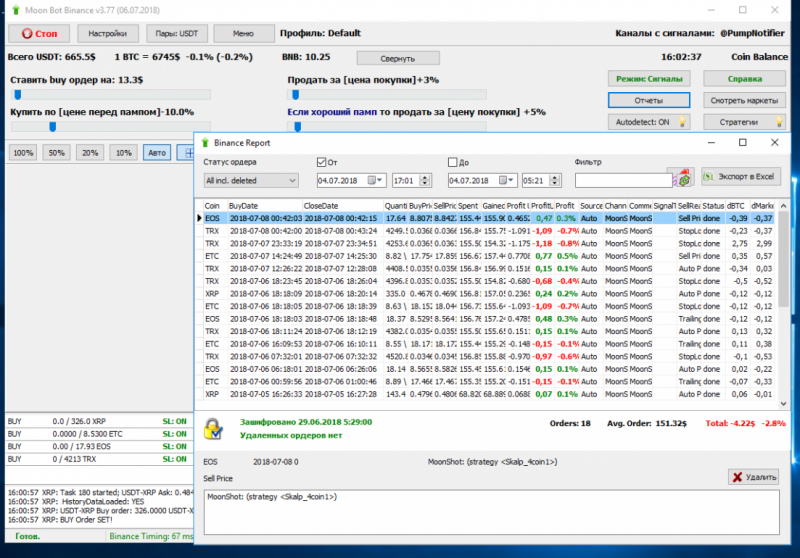The width and height of the screenshot is (800, 558).
Task: Click the Coin Balance label
Action: coord(759,57)
